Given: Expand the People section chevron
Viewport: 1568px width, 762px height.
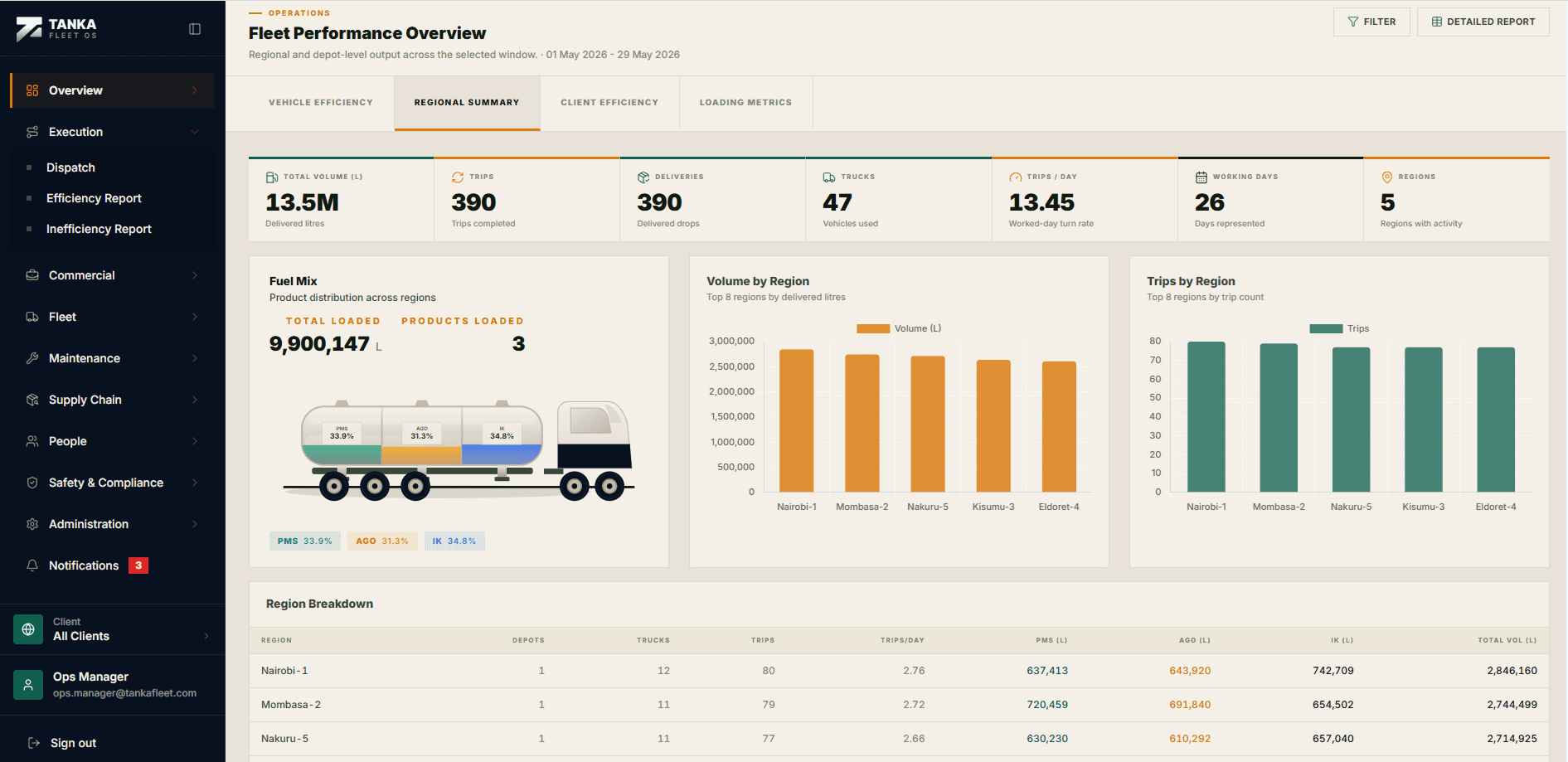Looking at the screenshot, I should (195, 441).
